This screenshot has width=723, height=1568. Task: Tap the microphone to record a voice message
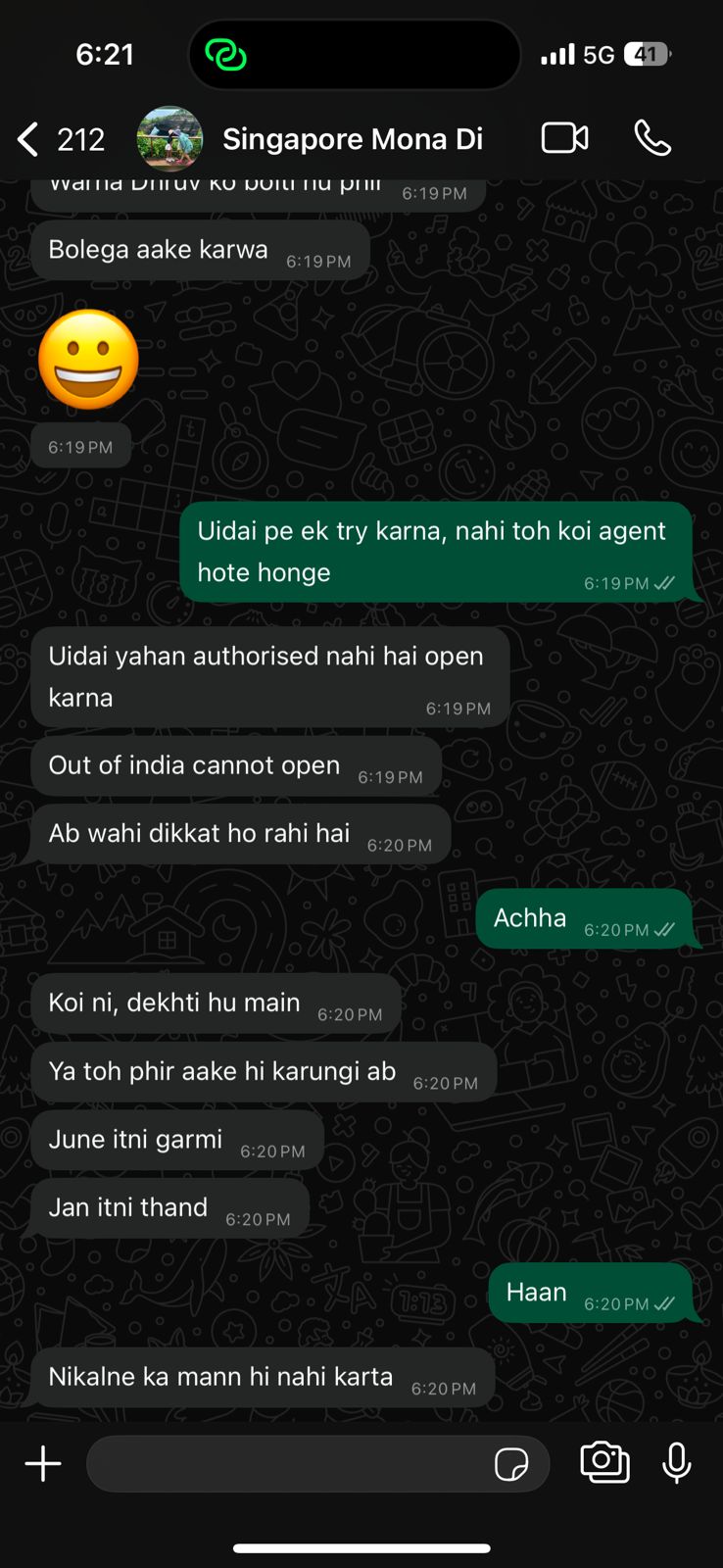(x=677, y=1463)
